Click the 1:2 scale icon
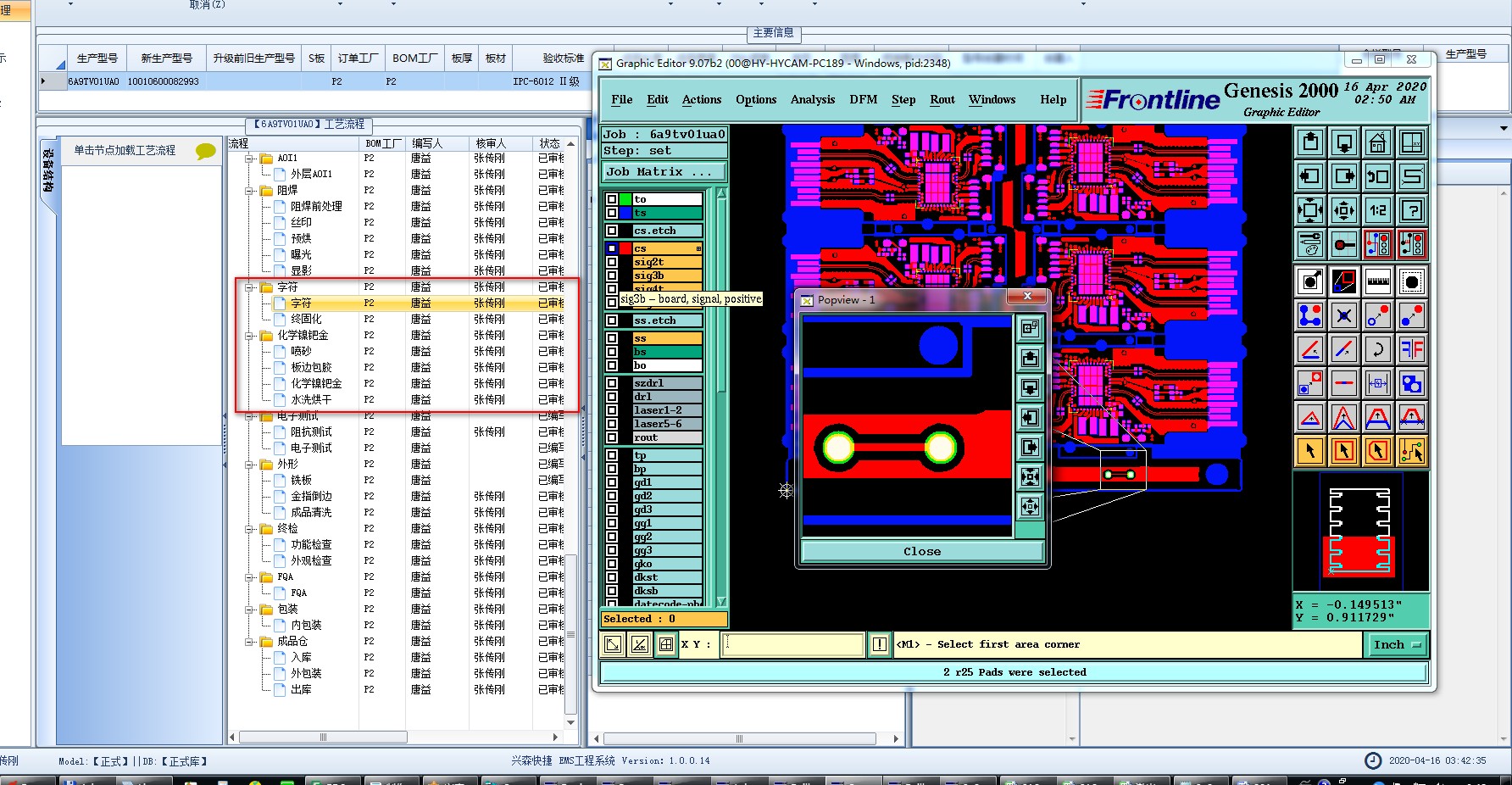The height and width of the screenshot is (785, 1512). pos(1378,210)
